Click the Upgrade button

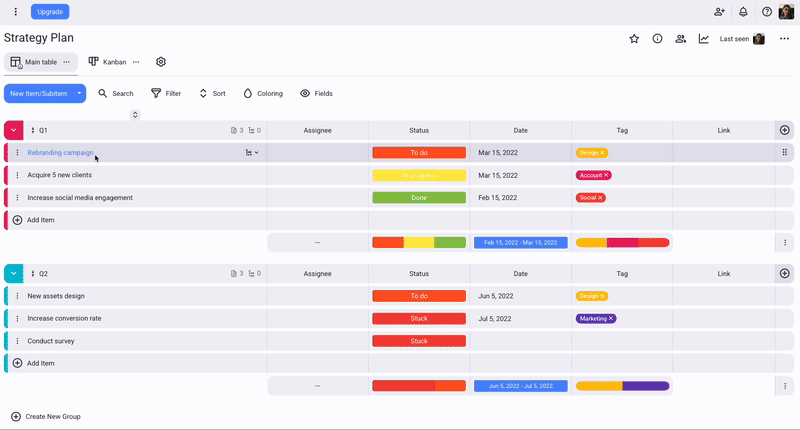pyautogui.click(x=50, y=12)
